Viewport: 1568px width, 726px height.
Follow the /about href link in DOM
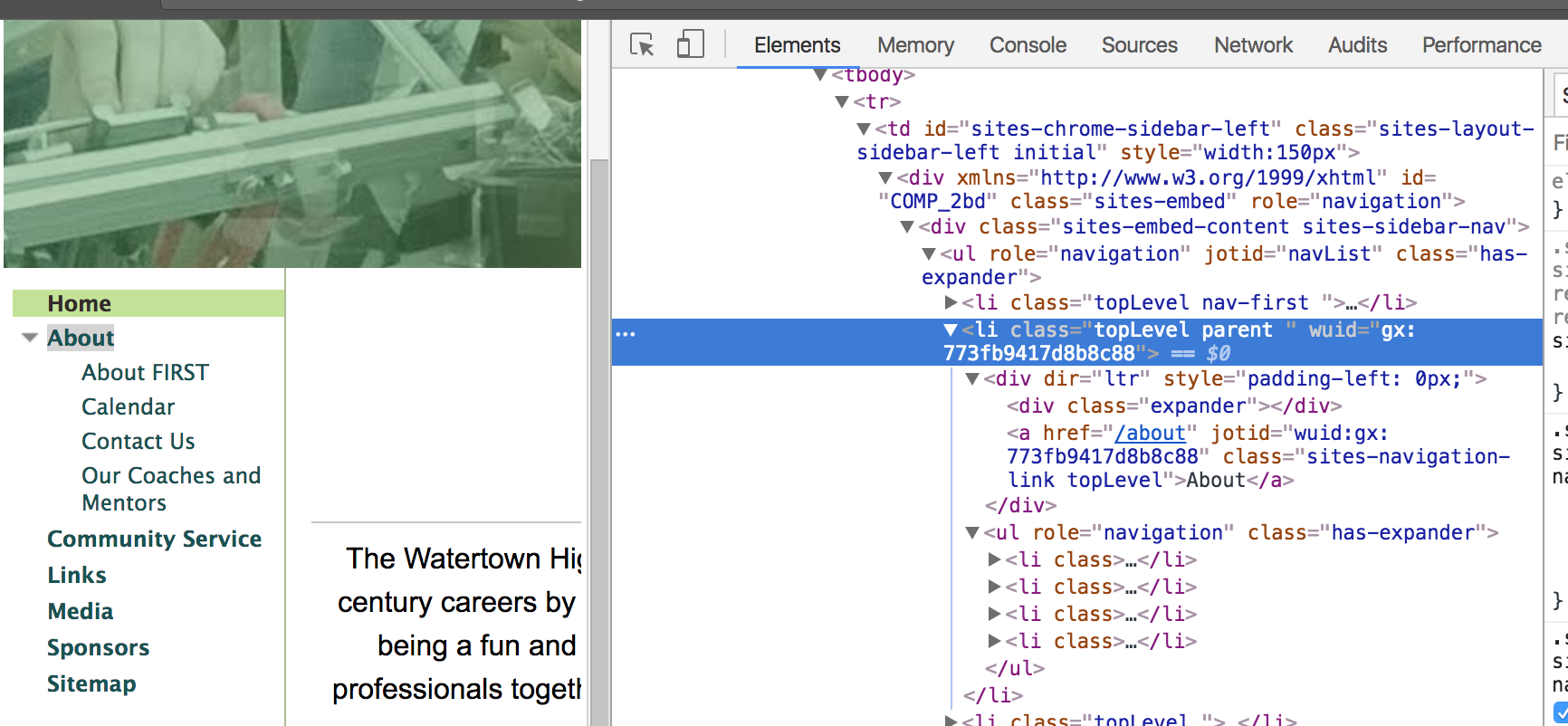pyautogui.click(x=1150, y=434)
